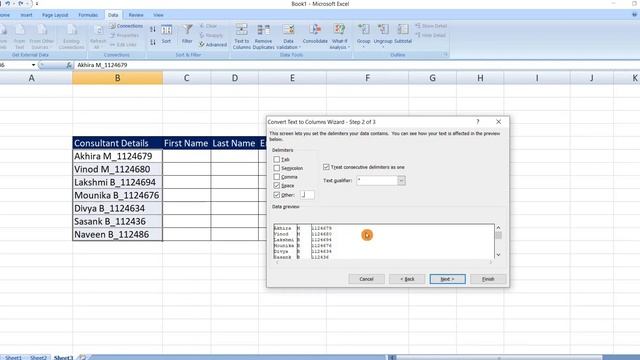The image size is (640, 360).
Task: Switch to the Formulas tab
Action: (88, 15)
